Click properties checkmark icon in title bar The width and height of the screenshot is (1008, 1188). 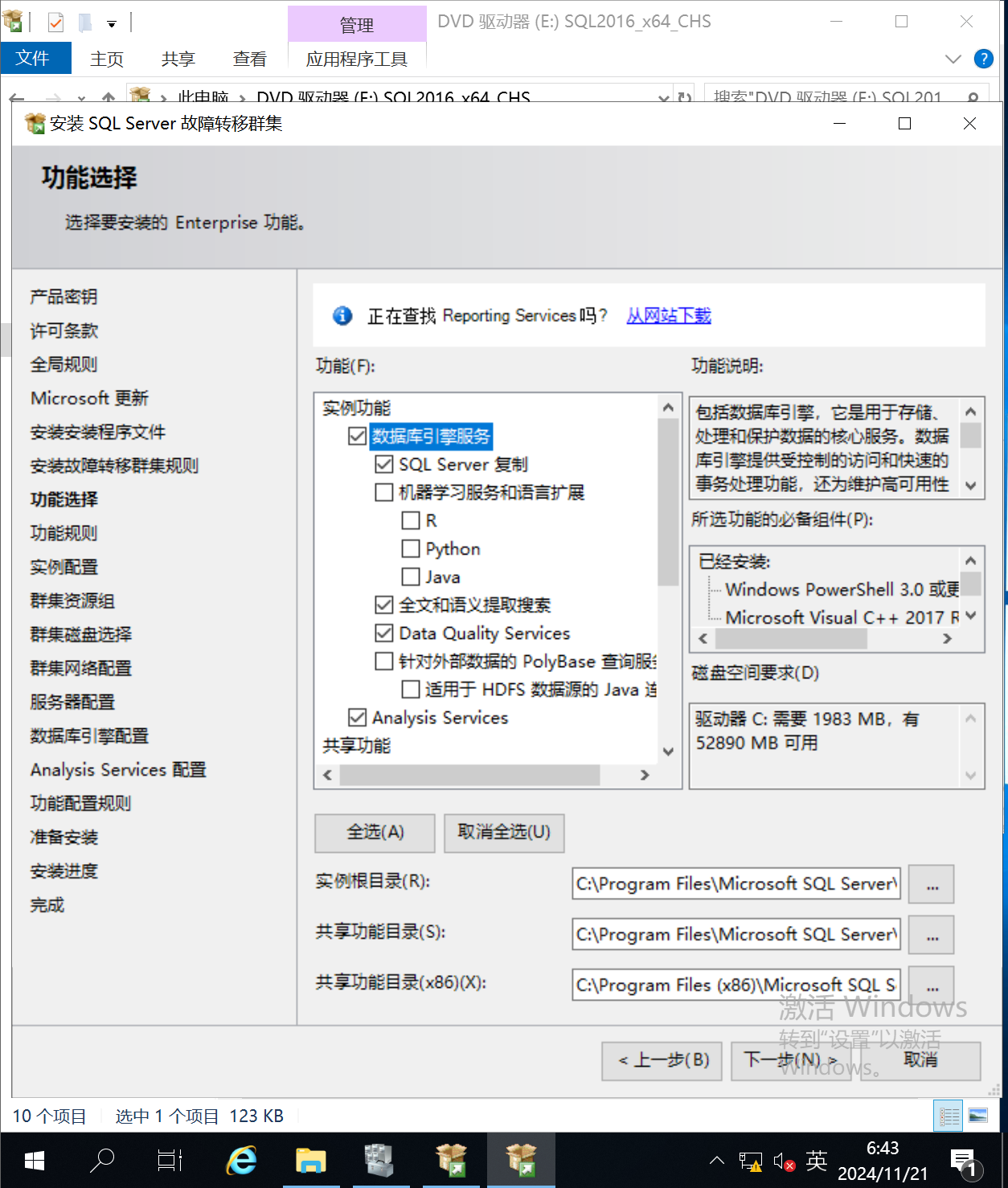pyautogui.click(x=55, y=23)
